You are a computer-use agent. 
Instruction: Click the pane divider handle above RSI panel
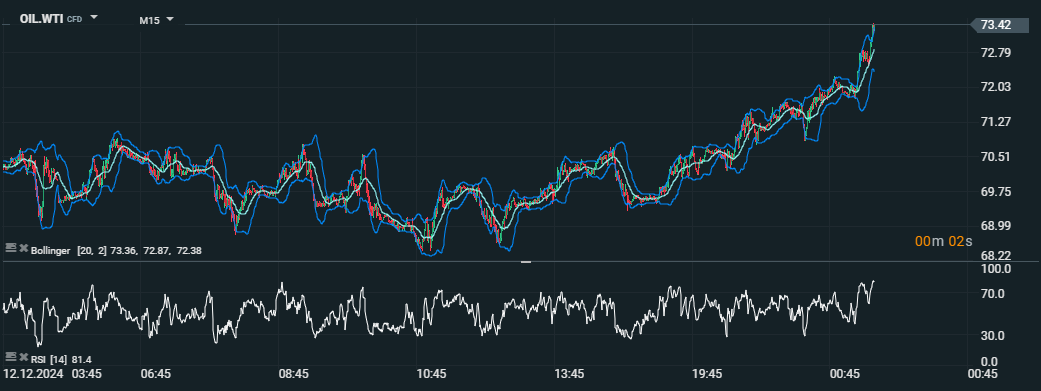(526, 262)
